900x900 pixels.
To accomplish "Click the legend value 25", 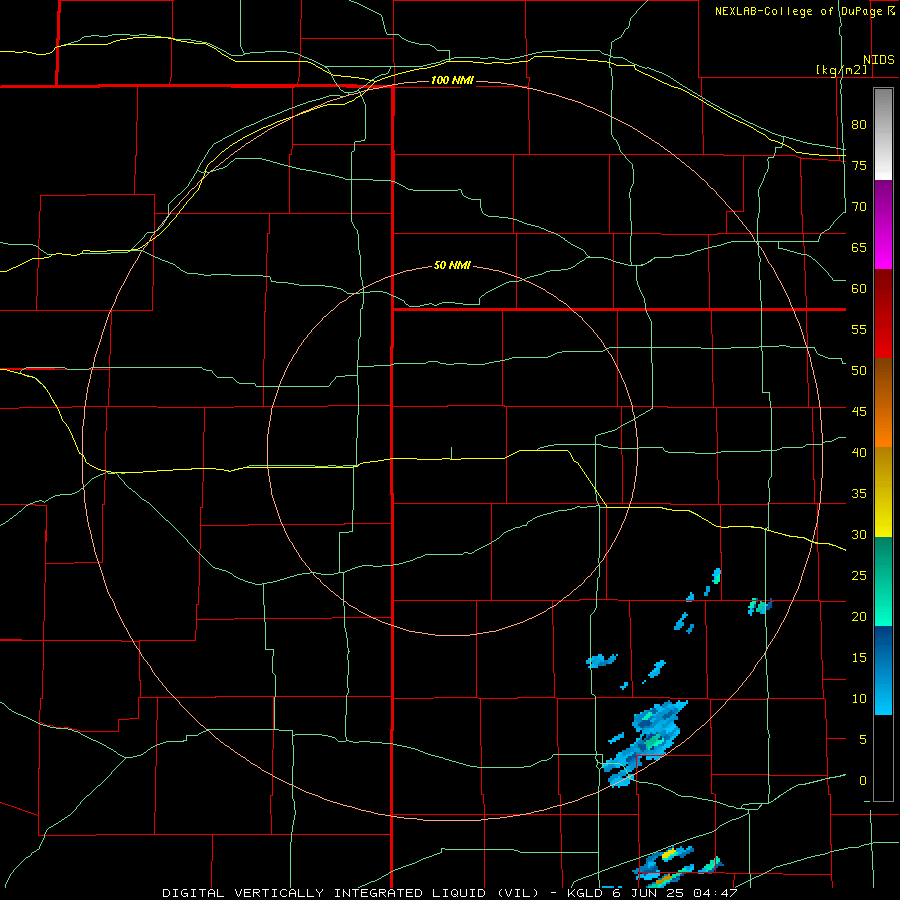I will click(x=859, y=576).
